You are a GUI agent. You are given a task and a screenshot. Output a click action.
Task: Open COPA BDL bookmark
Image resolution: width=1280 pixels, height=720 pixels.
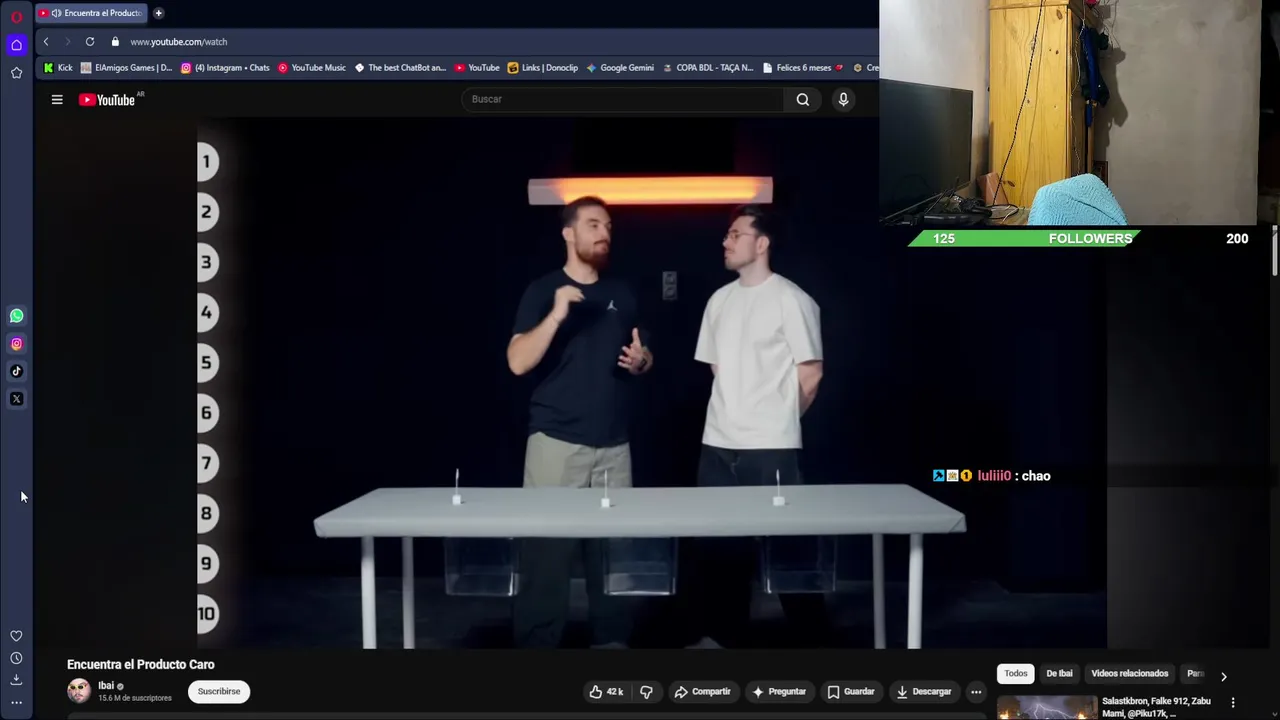pos(707,68)
